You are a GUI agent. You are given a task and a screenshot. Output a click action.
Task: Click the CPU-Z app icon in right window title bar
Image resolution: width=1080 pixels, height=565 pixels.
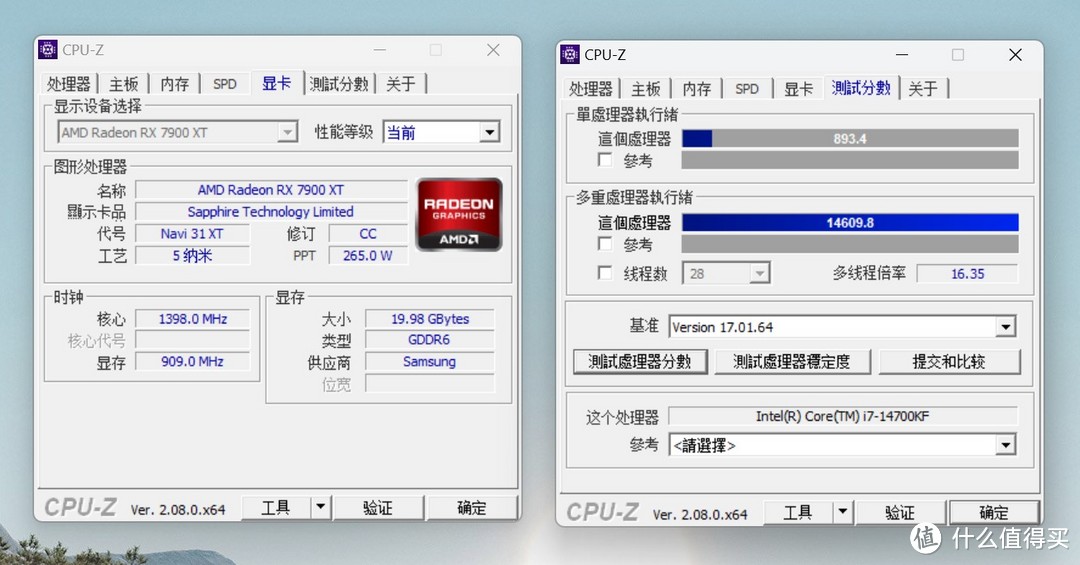[x=570, y=54]
